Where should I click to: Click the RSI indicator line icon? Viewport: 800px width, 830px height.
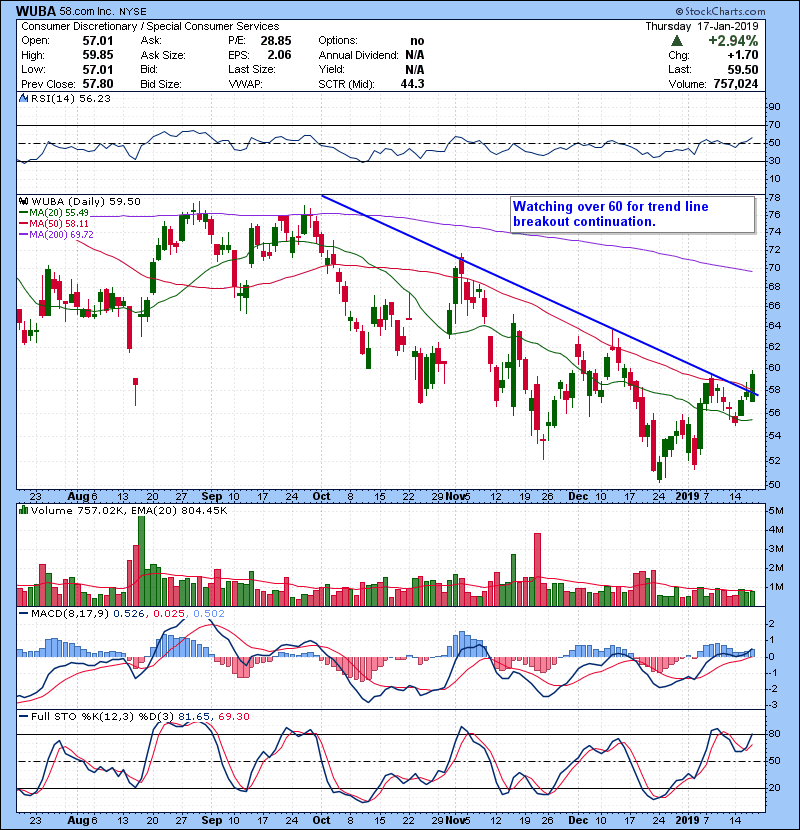point(23,98)
